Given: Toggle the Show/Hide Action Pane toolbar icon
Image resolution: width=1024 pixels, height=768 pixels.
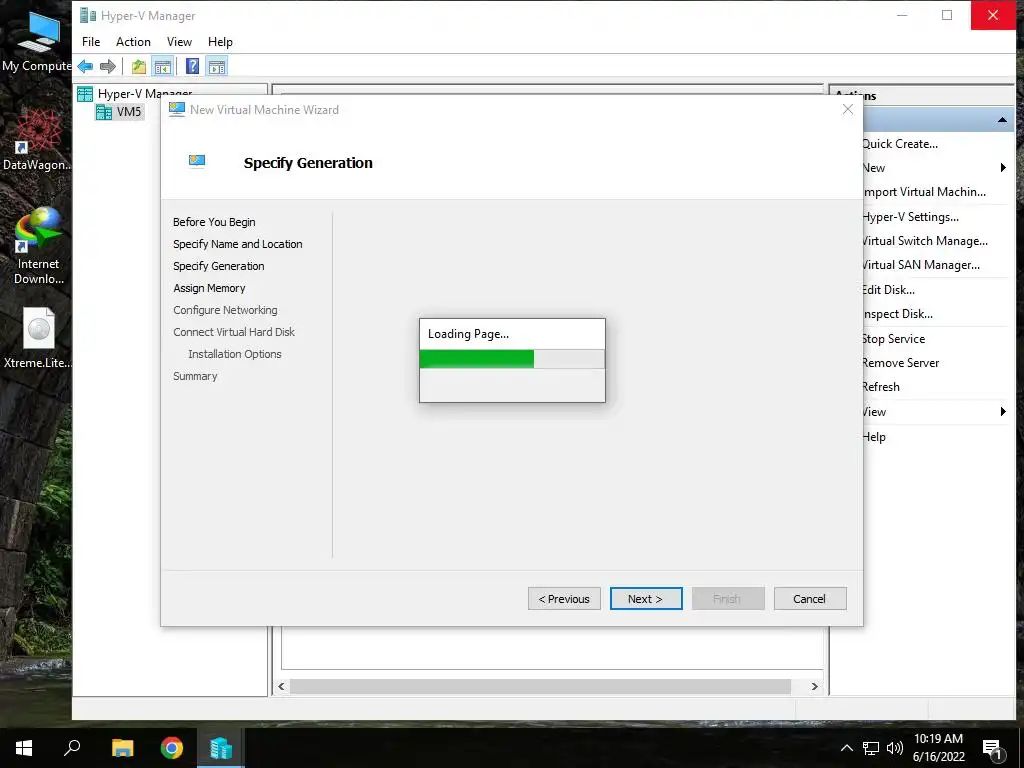Looking at the screenshot, I should pyautogui.click(x=217, y=66).
